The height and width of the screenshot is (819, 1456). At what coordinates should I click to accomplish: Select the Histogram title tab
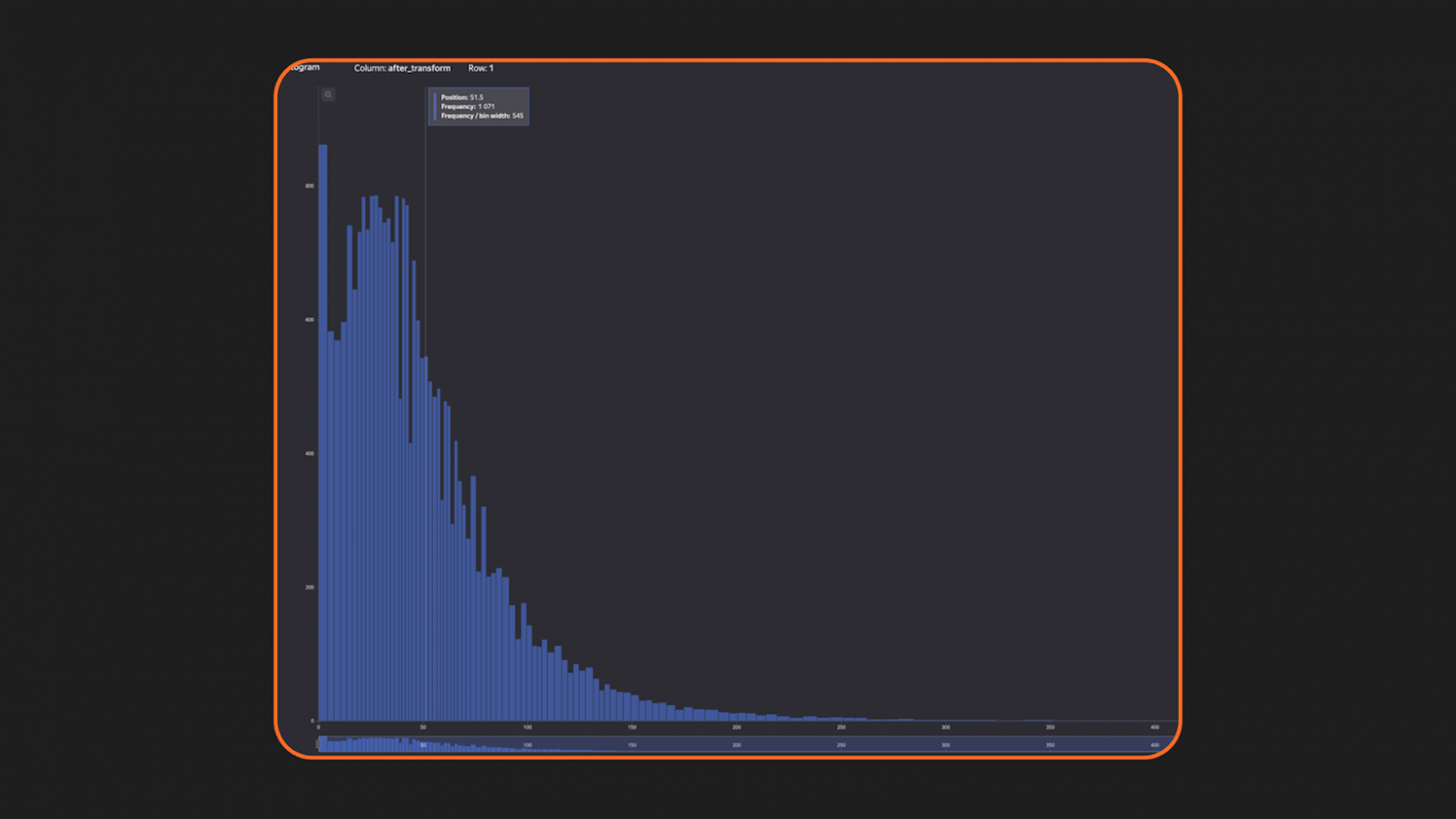click(303, 67)
